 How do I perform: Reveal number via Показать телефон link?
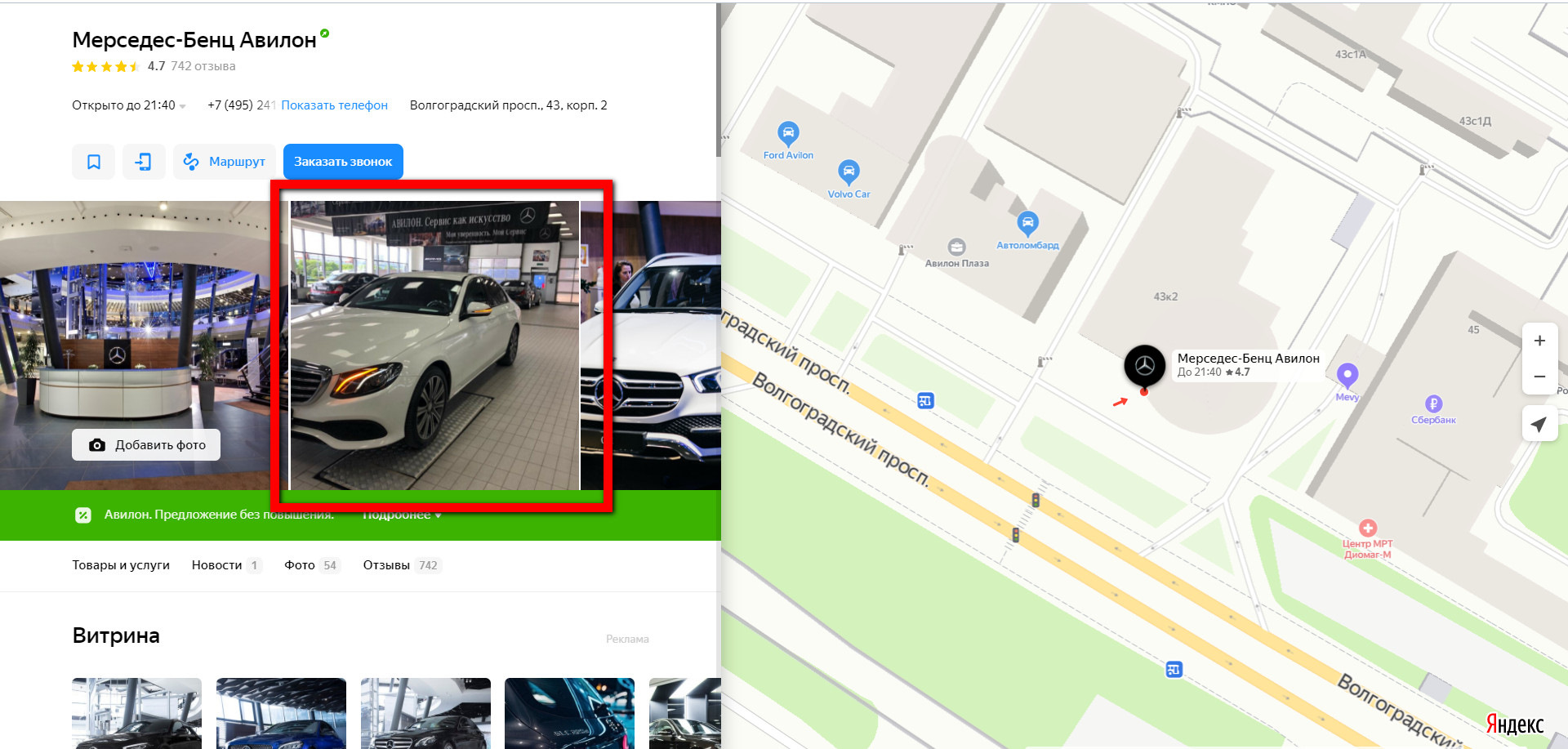(334, 105)
